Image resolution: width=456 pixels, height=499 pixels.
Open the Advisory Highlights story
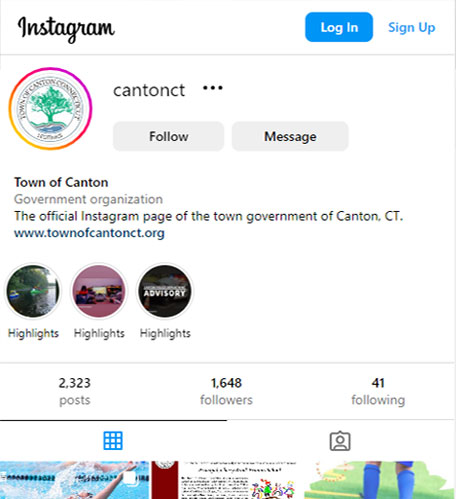point(165,291)
